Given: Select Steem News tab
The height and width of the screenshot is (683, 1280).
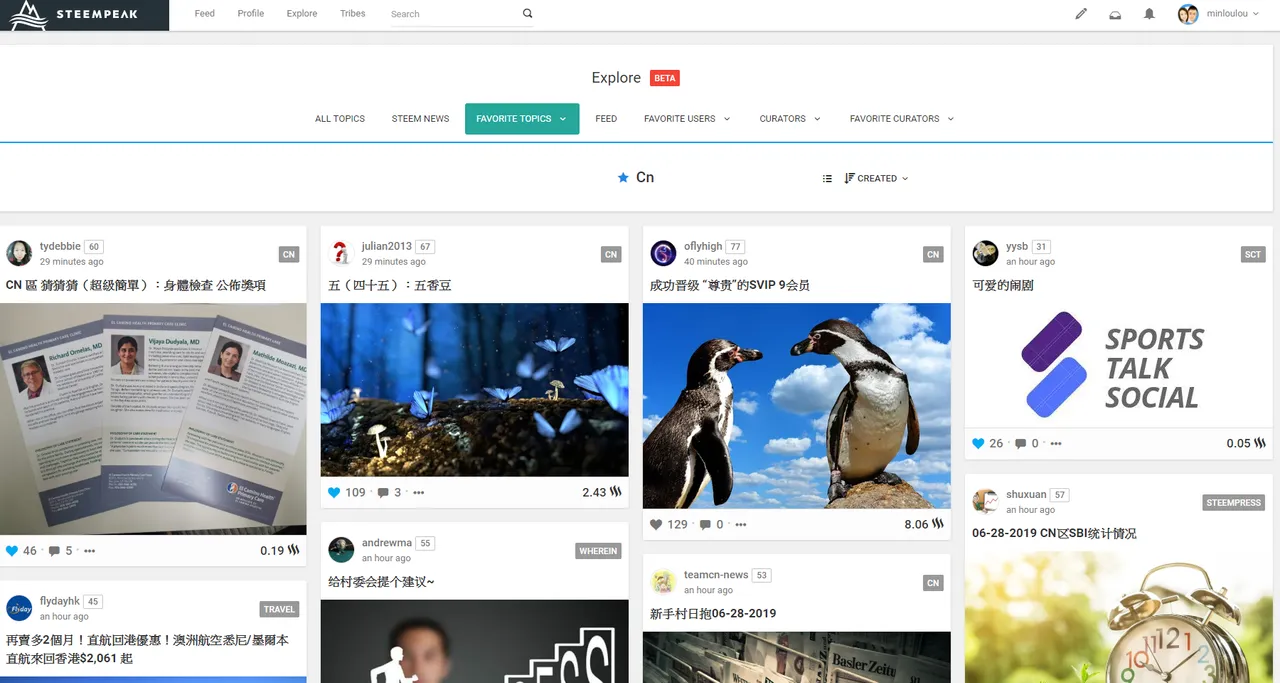Looking at the screenshot, I should click(x=420, y=118).
